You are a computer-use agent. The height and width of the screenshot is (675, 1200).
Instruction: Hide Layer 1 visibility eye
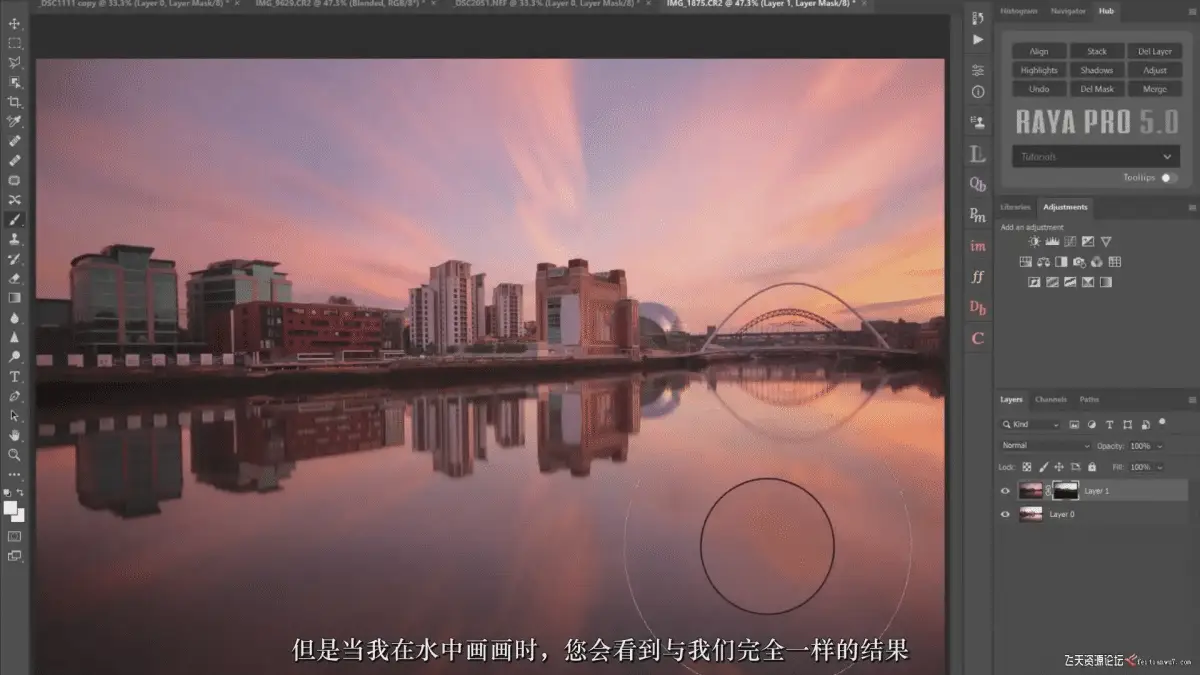(x=1006, y=491)
